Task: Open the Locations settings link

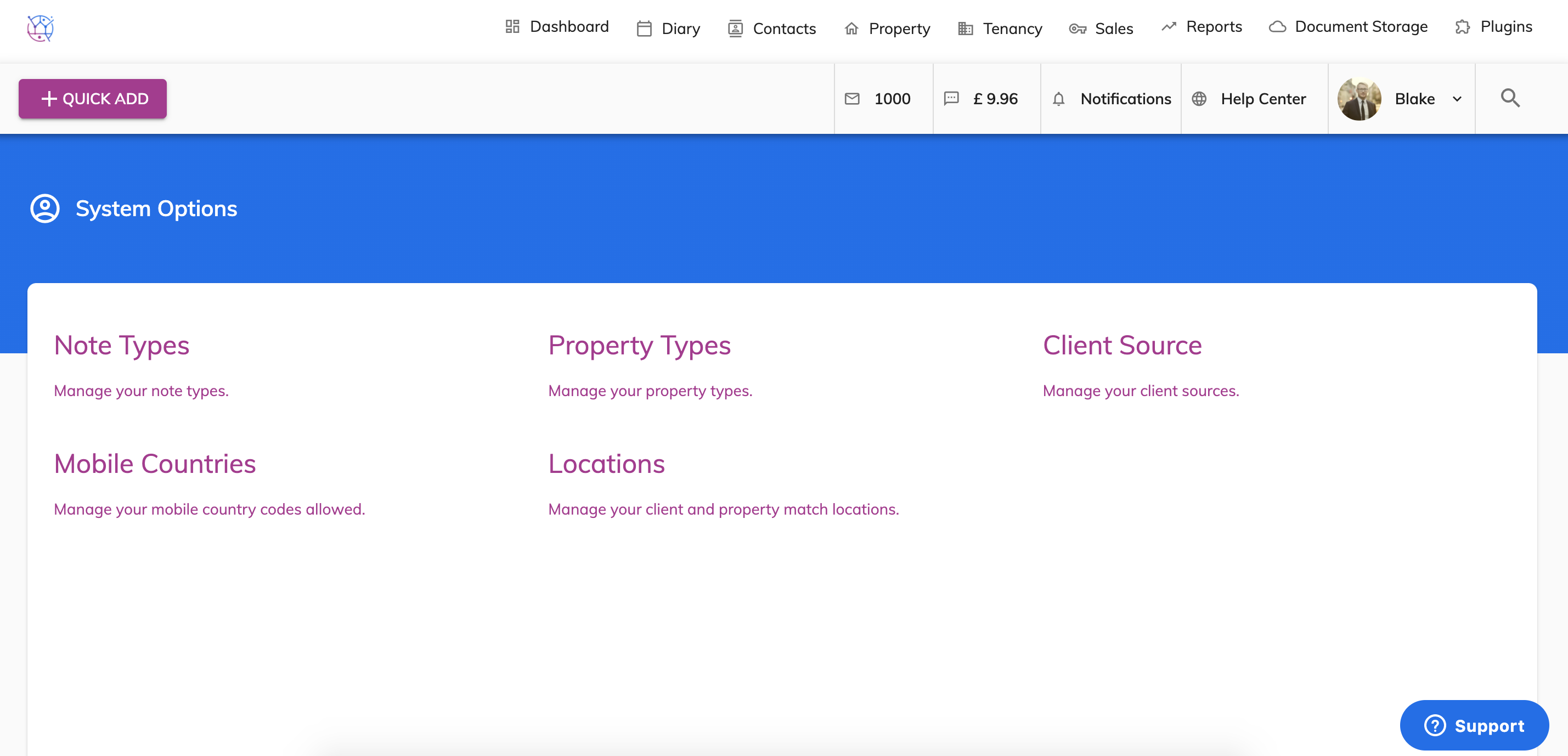Action: click(x=606, y=464)
